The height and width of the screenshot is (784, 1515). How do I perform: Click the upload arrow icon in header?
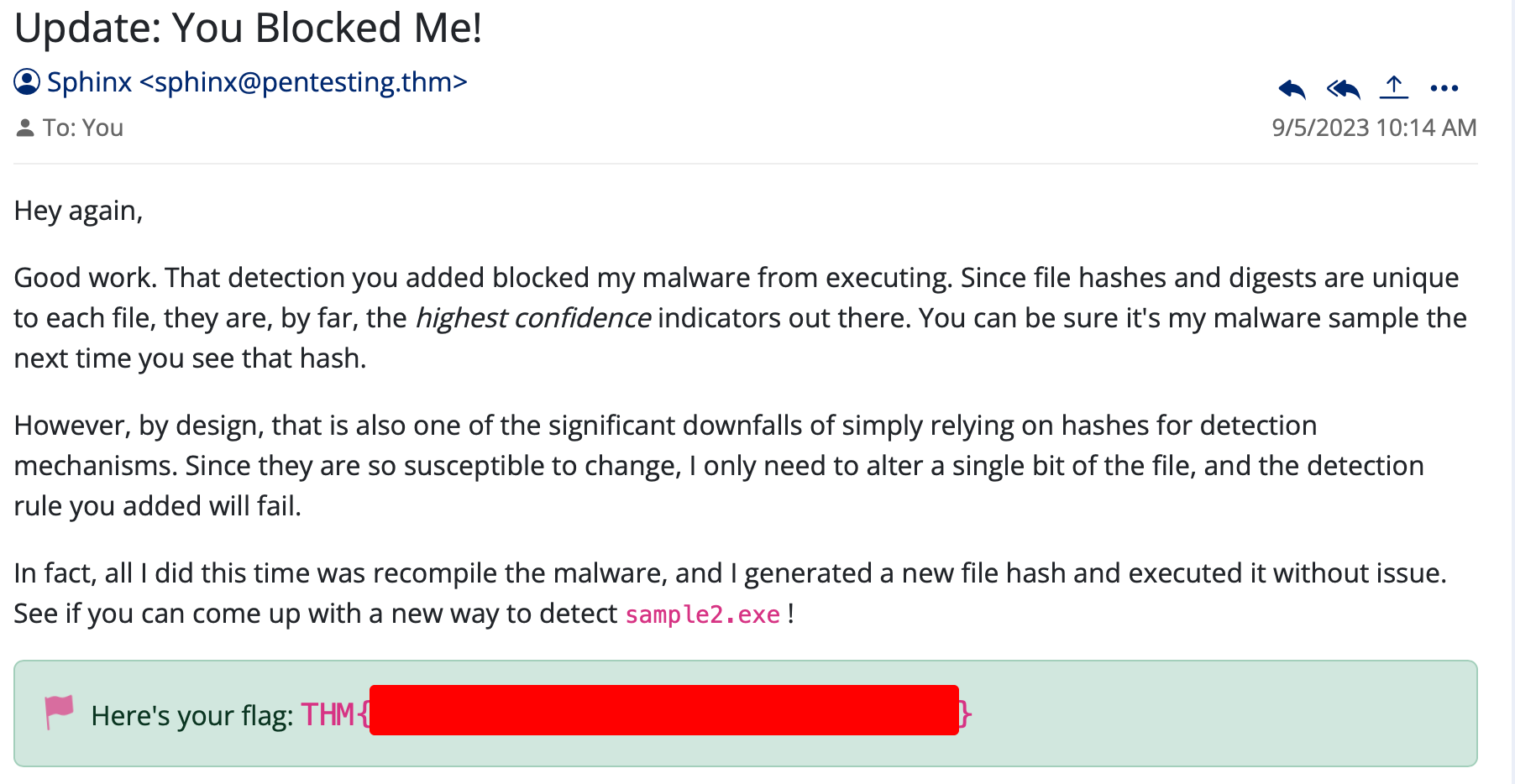(x=1394, y=86)
